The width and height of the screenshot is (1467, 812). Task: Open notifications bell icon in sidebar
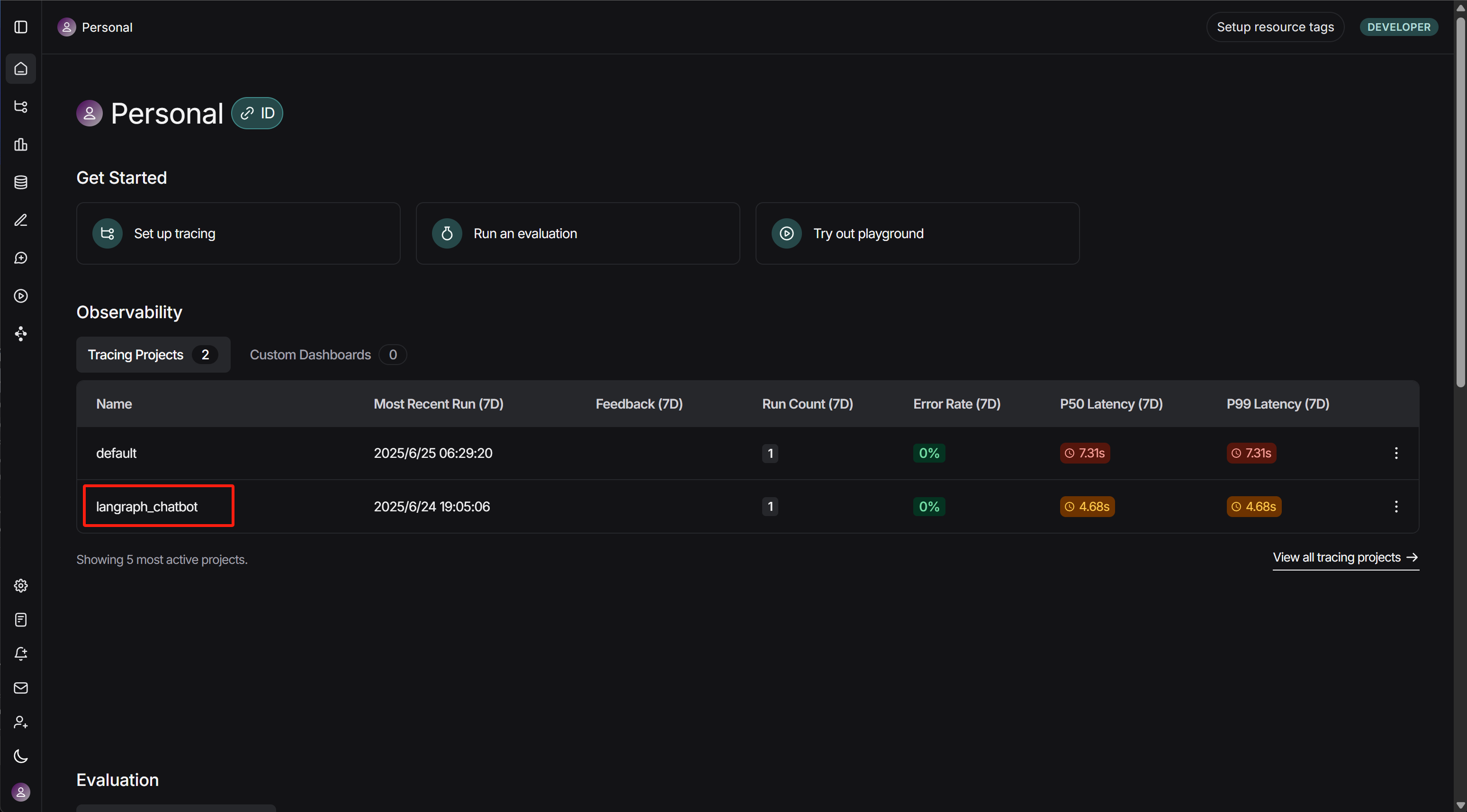tap(20, 654)
